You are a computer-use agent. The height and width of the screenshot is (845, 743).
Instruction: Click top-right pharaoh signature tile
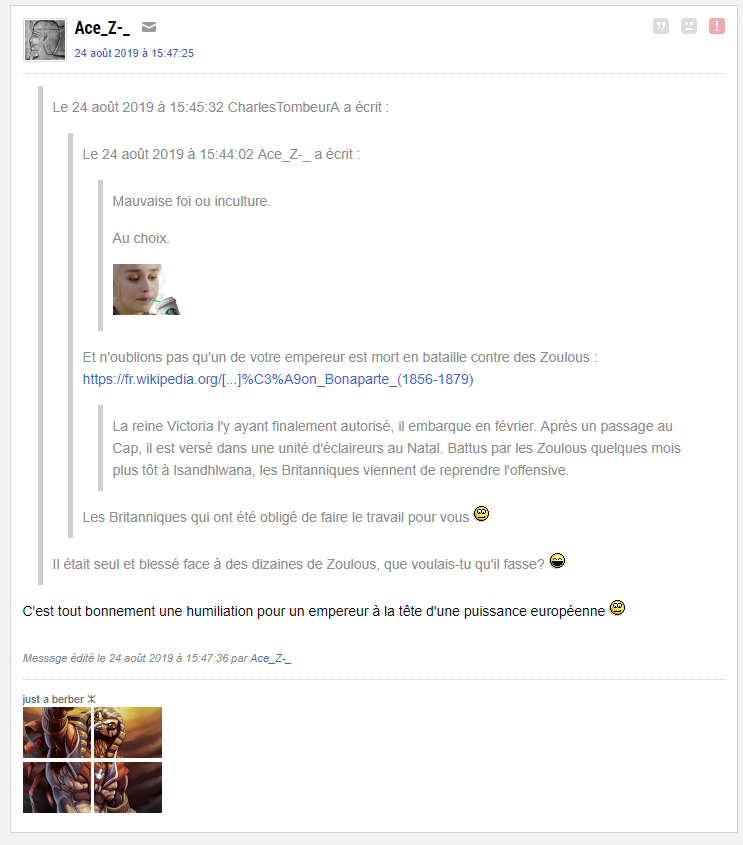[128, 732]
